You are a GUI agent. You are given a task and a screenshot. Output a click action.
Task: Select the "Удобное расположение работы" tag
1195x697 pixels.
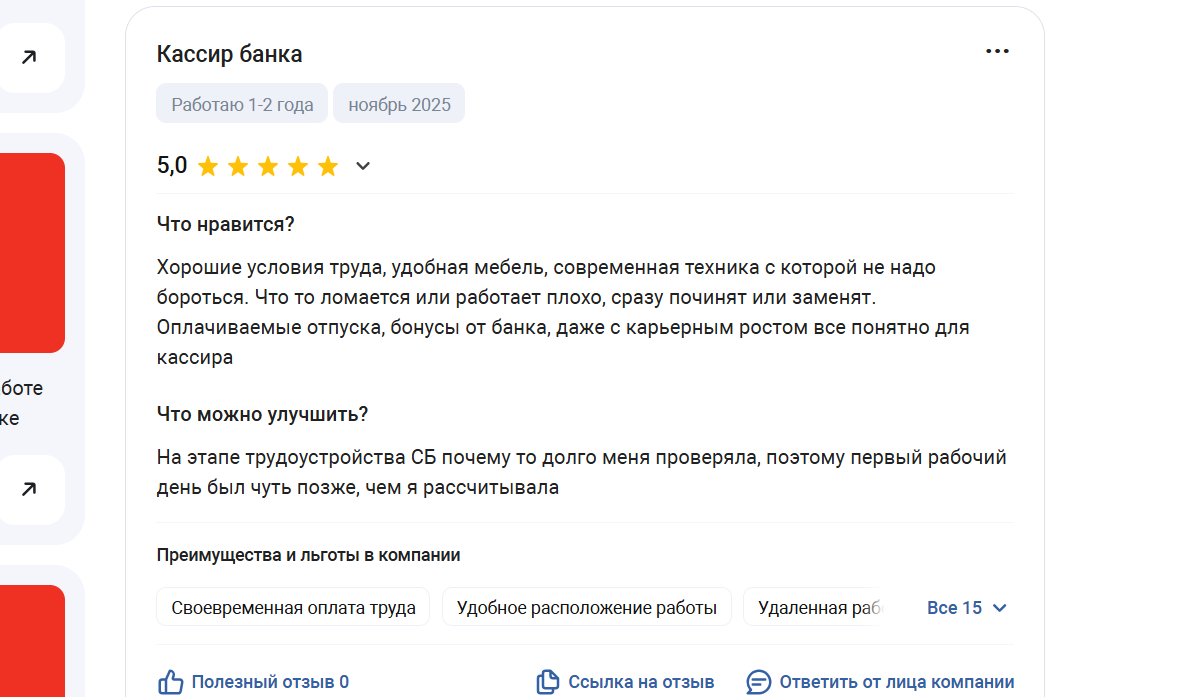pos(587,607)
